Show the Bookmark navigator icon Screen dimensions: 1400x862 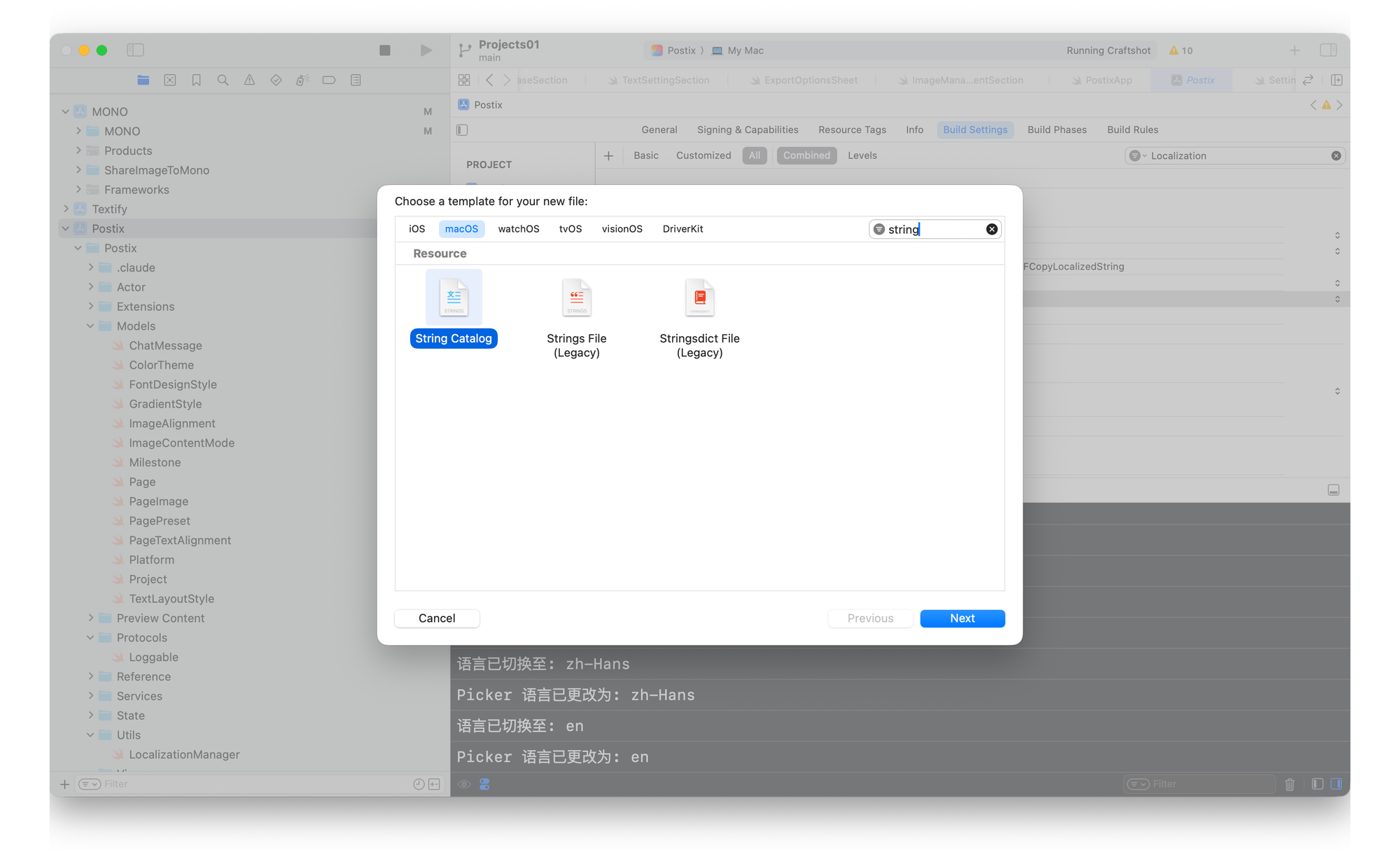tap(197, 81)
